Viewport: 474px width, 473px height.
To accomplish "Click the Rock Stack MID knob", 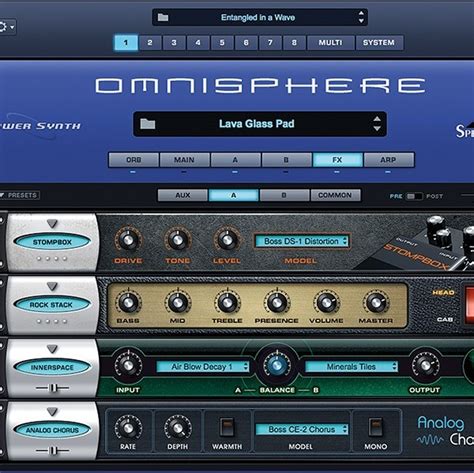I will 178,303.
